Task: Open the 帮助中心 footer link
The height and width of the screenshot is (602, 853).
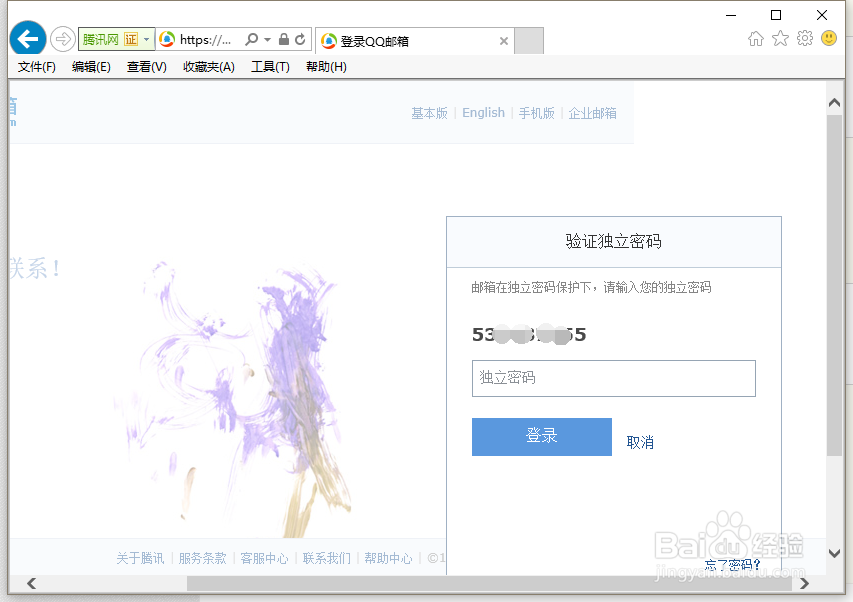Action: point(388,558)
